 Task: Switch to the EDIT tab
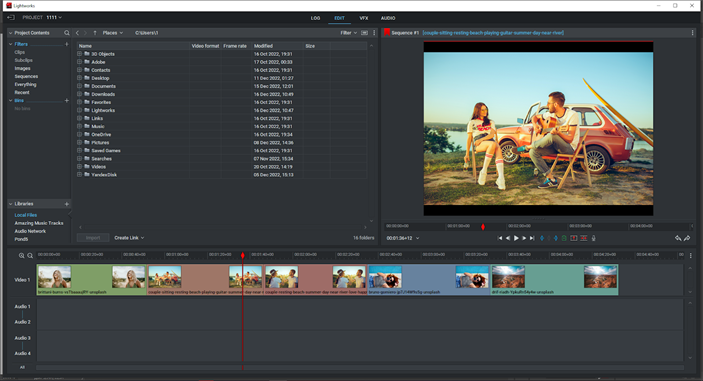click(339, 18)
